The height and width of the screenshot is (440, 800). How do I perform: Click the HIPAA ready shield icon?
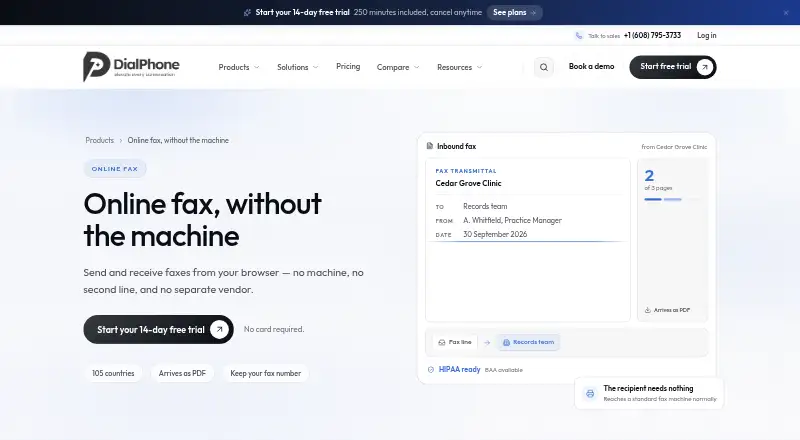431,370
